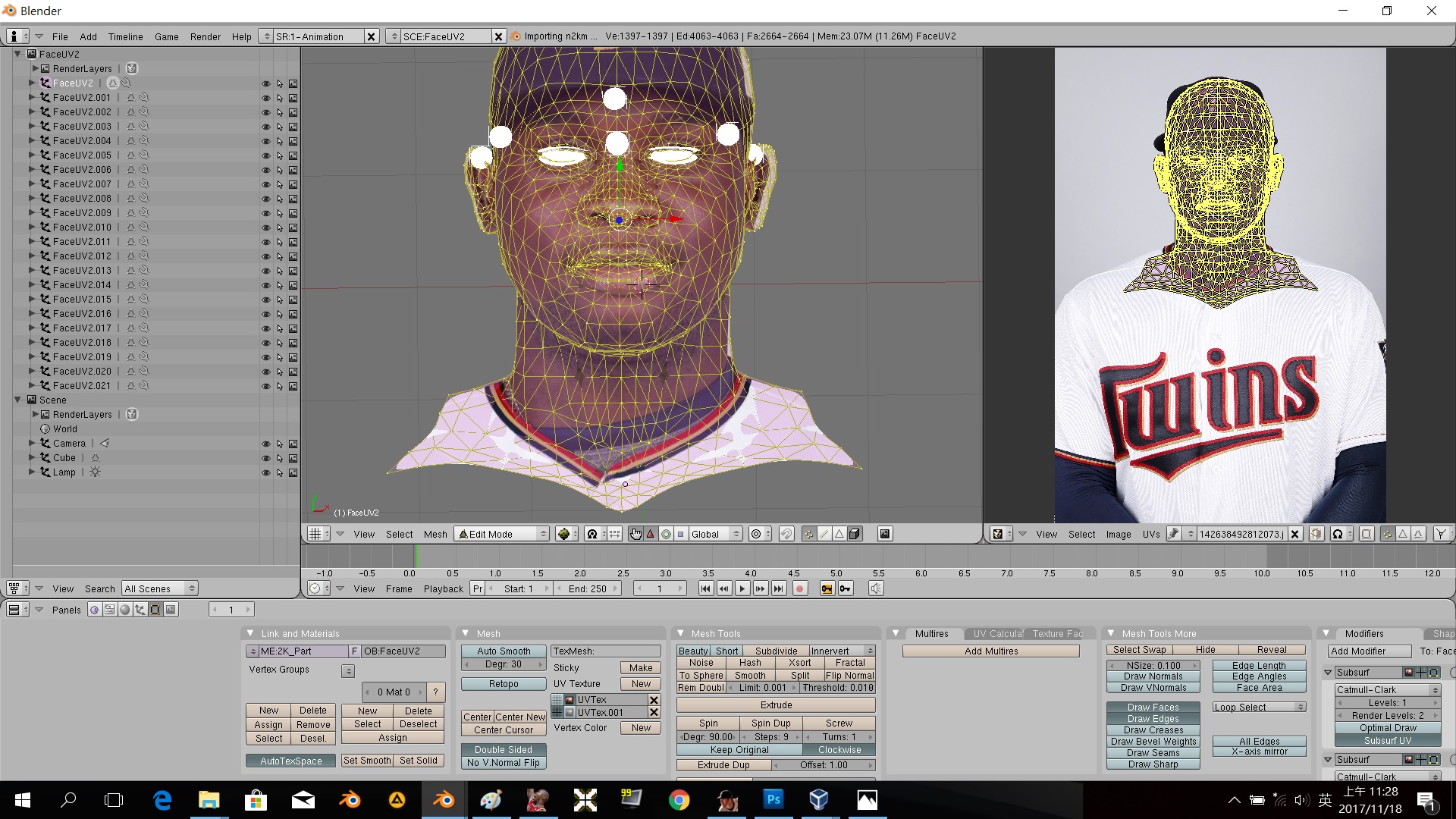Switch to the UV Calculation tab
Screen dimensions: 1456x819
pyautogui.click(x=995, y=633)
